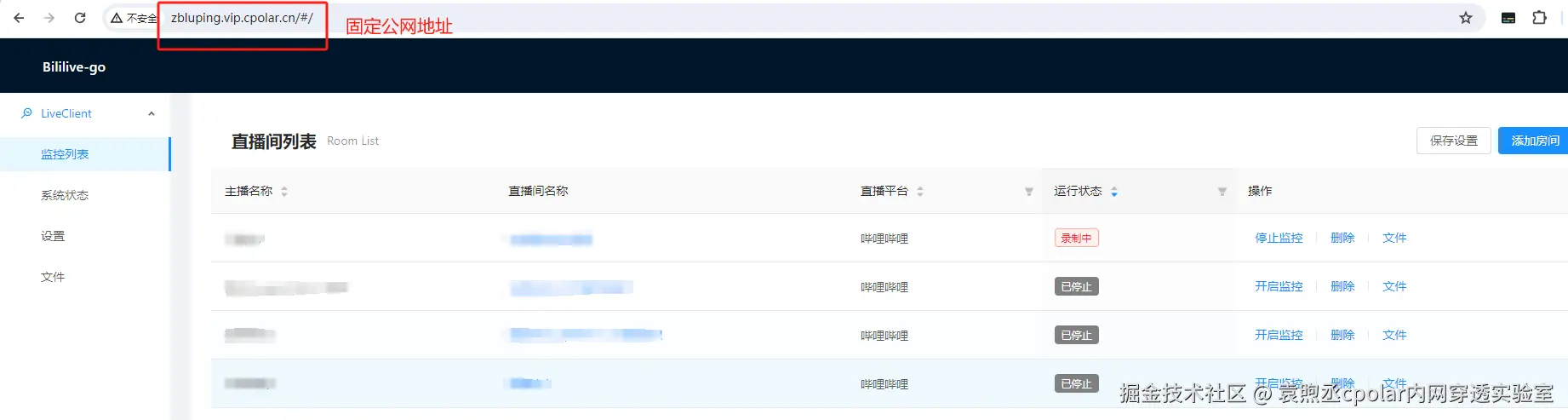Image resolution: width=1568 pixels, height=420 pixels.
Task: Click the 录制中 status tag
Action: coord(1076,238)
